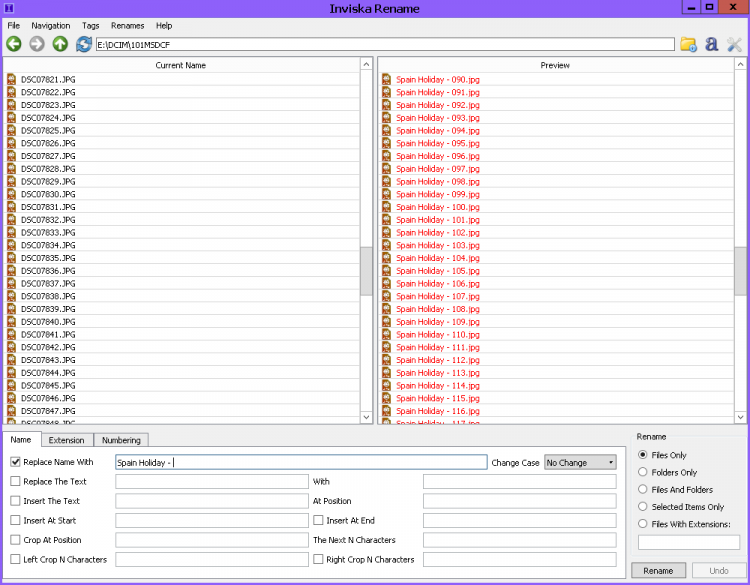Enable Insert At End checkbox

[318, 520]
